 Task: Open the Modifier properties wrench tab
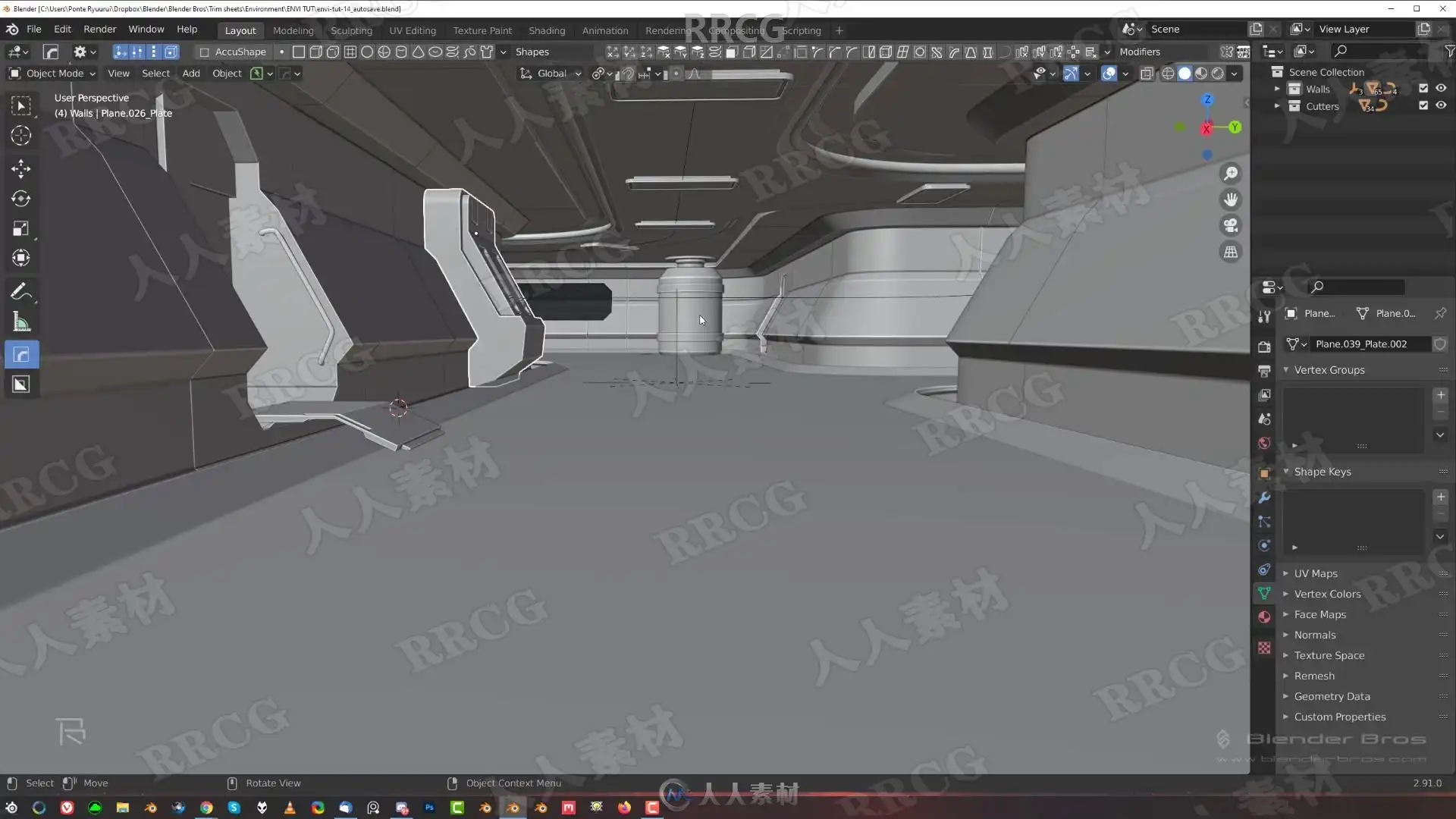pos(1264,497)
